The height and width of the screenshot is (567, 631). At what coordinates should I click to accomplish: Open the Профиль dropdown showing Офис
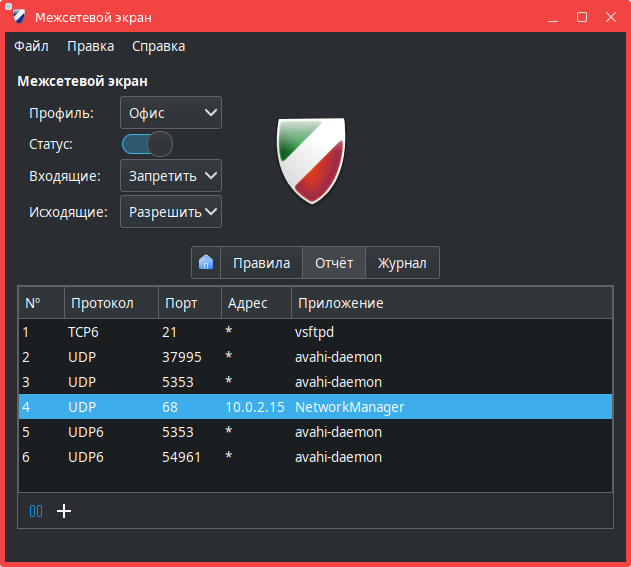click(171, 113)
